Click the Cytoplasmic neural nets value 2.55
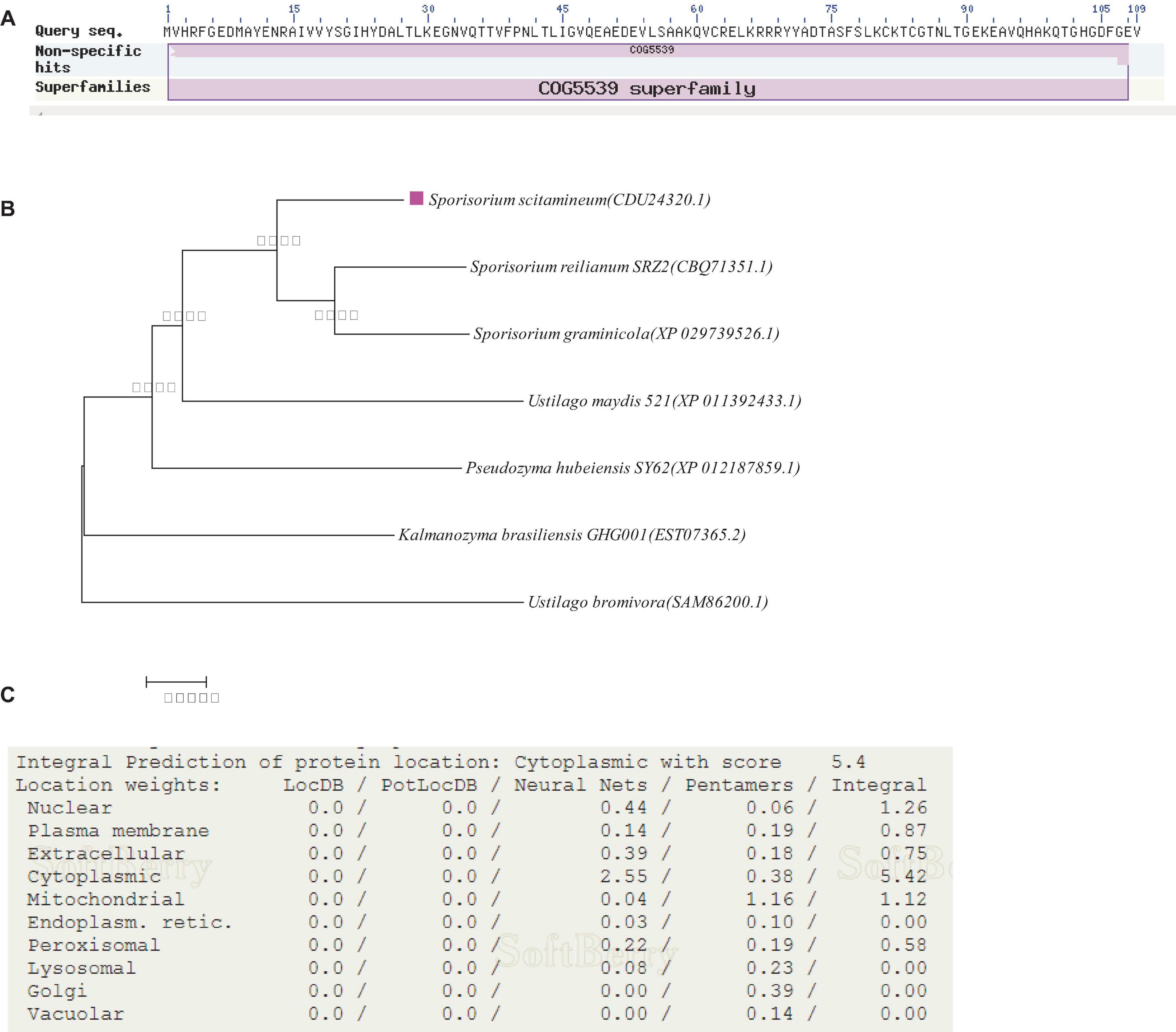The width and height of the screenshot is (1176, 1032). point(624,877)
